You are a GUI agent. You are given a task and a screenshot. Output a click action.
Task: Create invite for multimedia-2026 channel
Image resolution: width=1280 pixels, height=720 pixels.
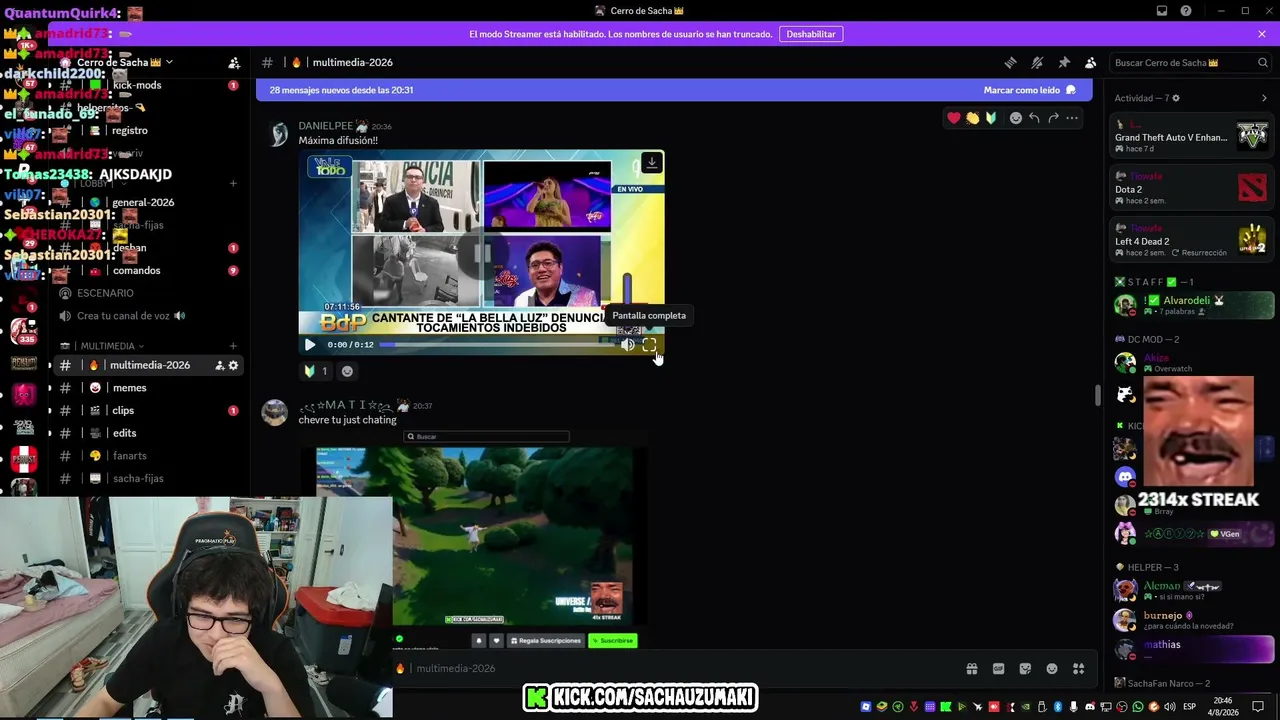tap(220, 365)
